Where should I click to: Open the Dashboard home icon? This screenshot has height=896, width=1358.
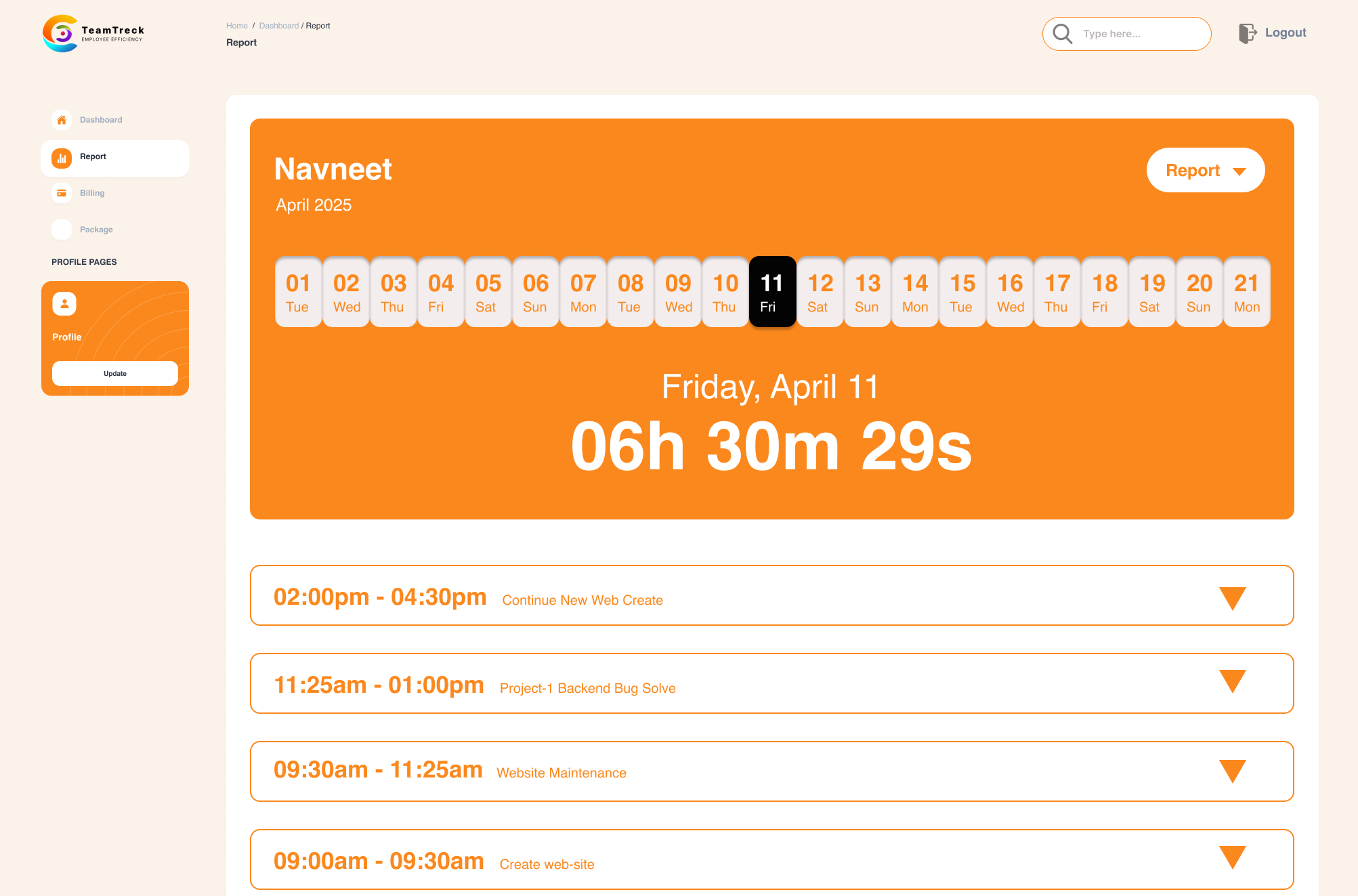62,120
